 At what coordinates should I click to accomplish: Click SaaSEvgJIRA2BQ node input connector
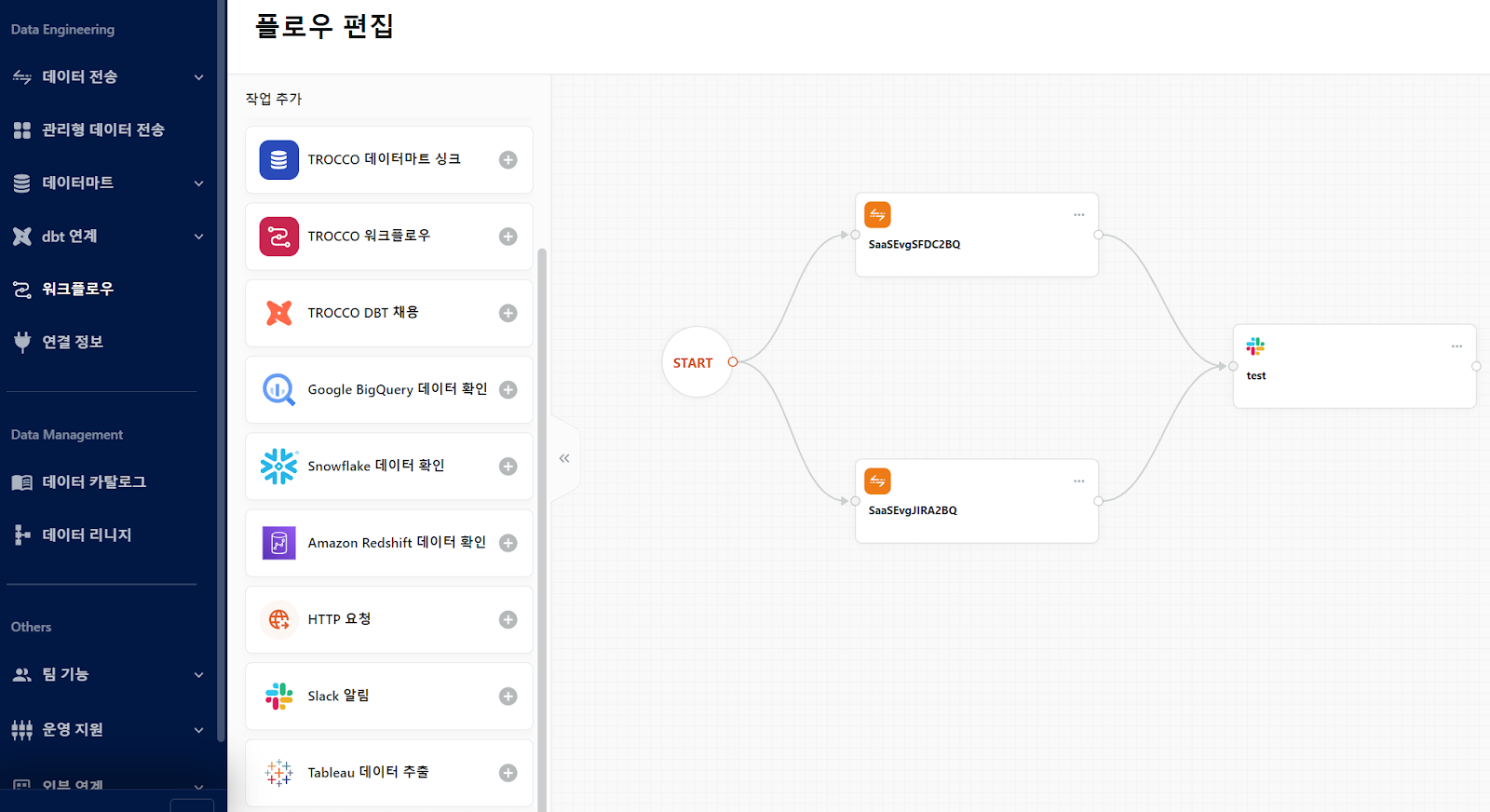point(855,501)
